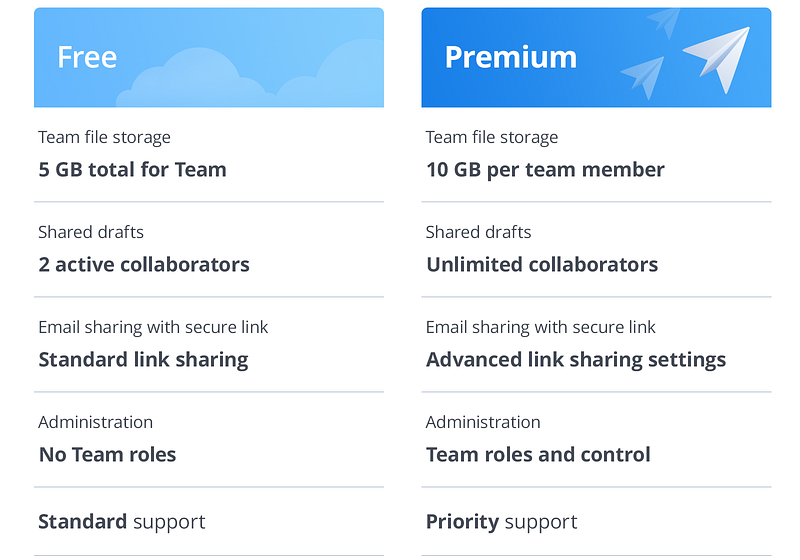Click "10 GB per team member" text
The height and width of the screenshot is (560, 800).
pos(545,169)
